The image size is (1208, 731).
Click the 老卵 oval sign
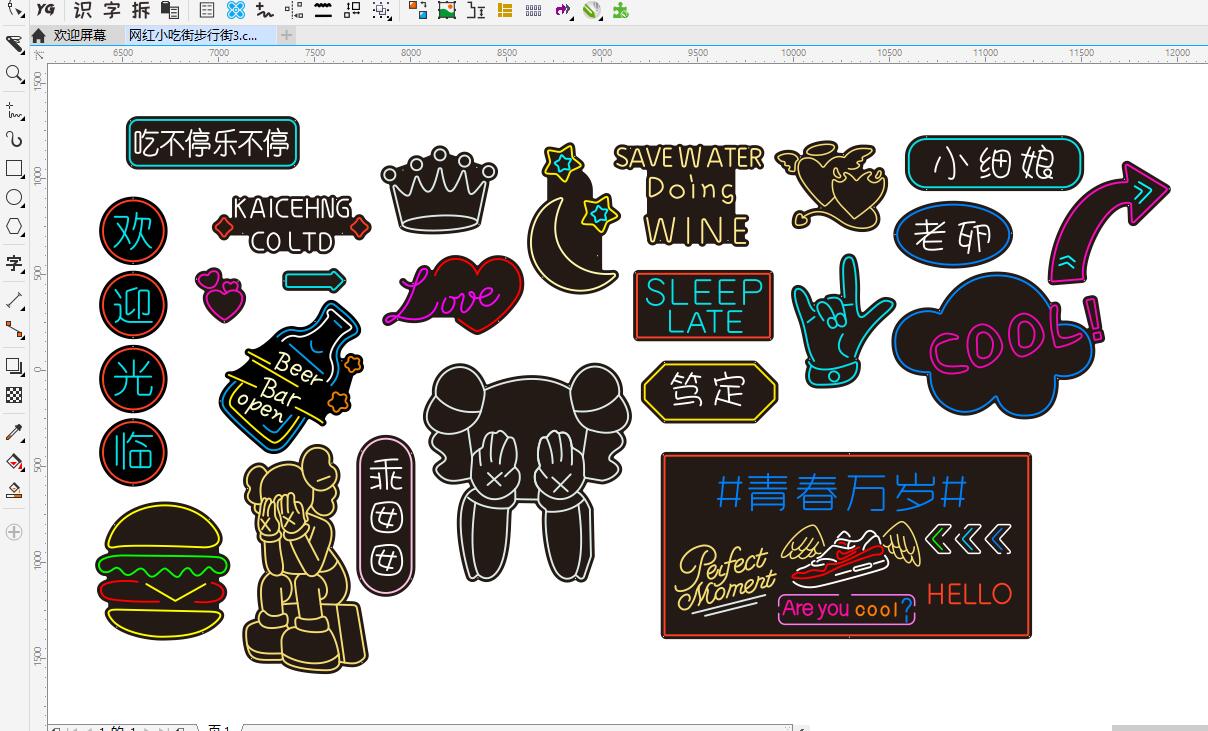[953, 236]
